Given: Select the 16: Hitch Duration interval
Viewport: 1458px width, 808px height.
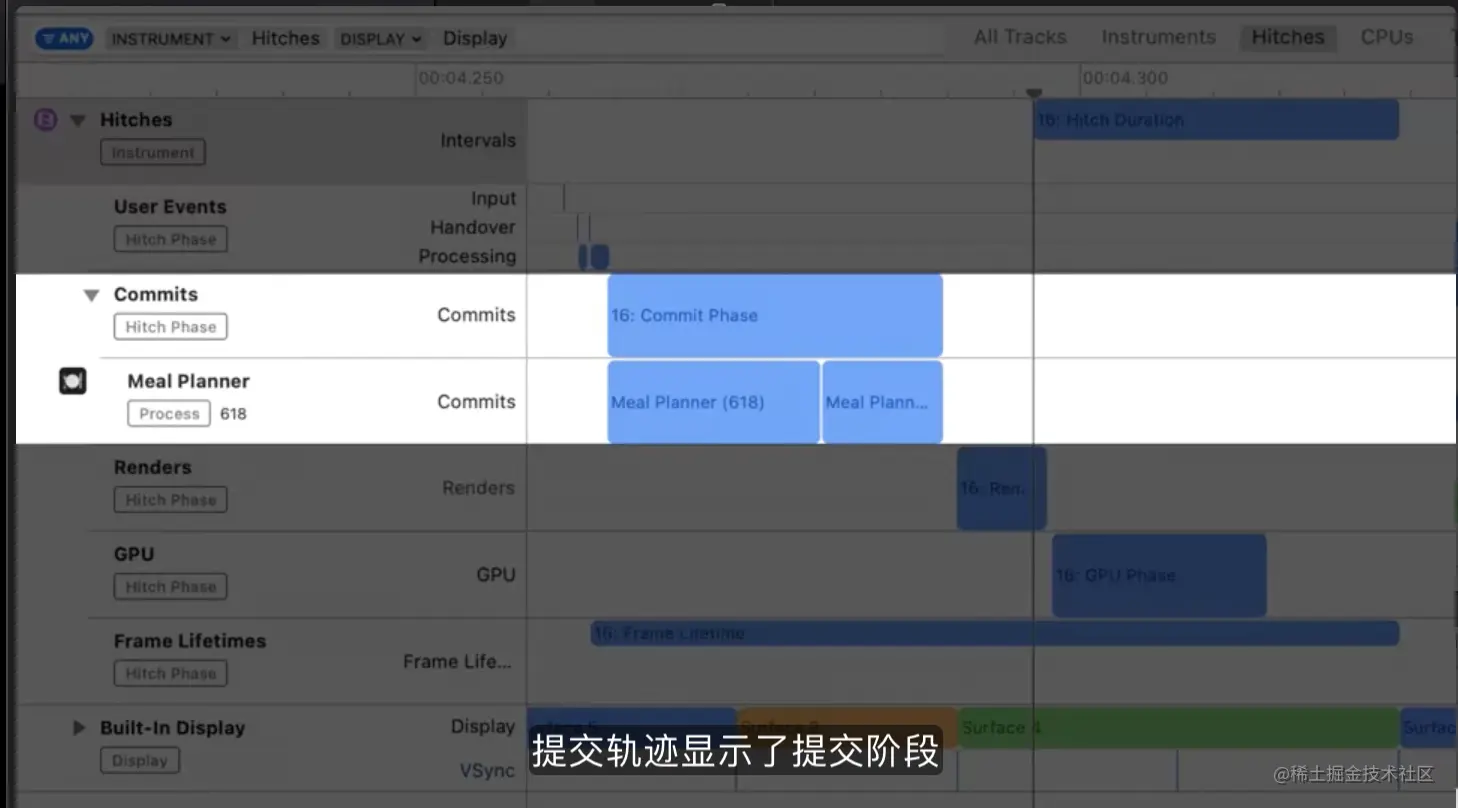Looking at the screenshot, I should tap(1216, 120).
